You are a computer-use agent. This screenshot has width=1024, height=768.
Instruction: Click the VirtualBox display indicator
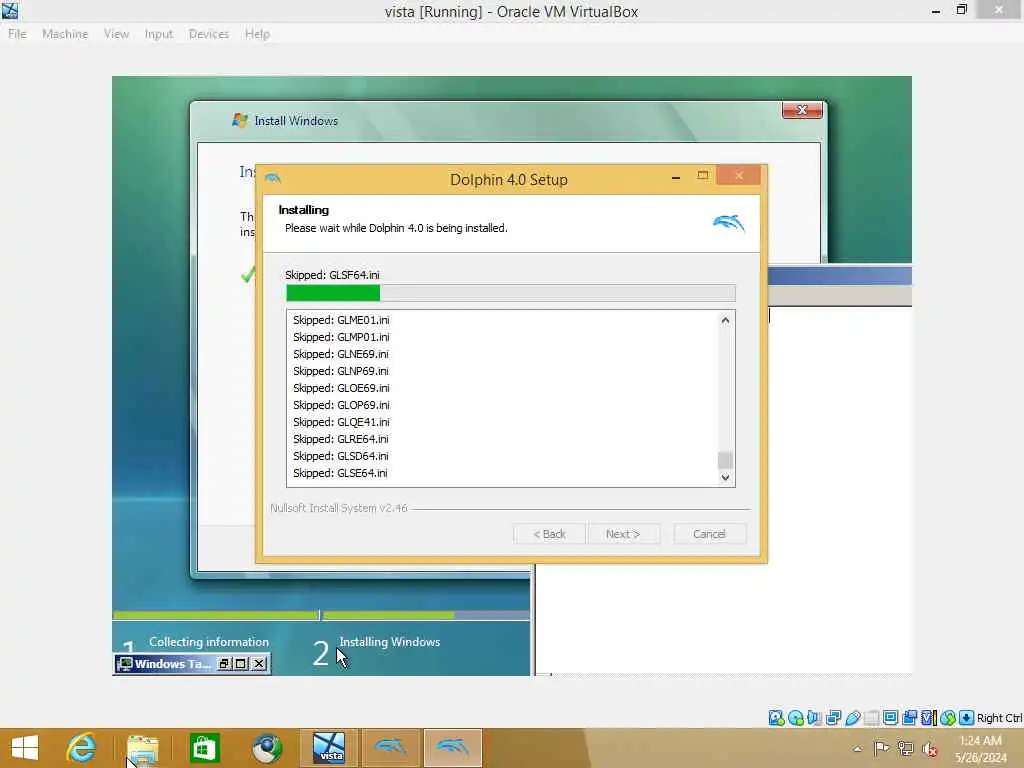point(890,718)
